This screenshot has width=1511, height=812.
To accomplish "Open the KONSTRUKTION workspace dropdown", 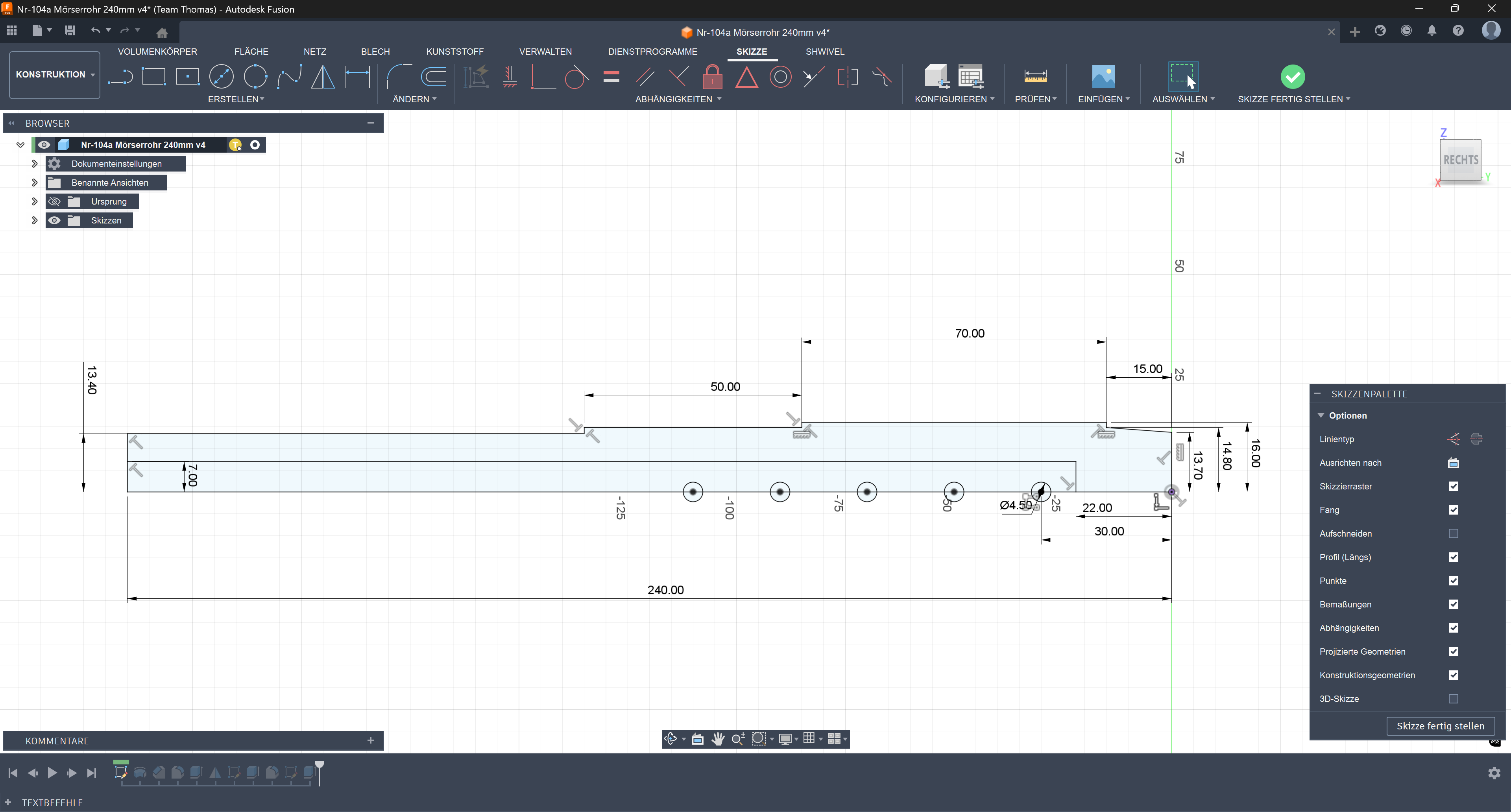I will (x=55, y=74).
